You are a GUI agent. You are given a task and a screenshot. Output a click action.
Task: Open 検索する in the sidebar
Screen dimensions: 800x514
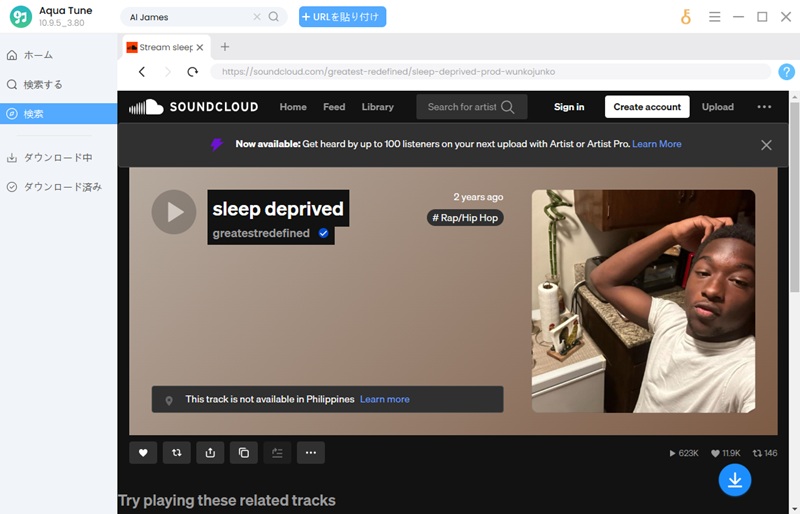point(35,84)
